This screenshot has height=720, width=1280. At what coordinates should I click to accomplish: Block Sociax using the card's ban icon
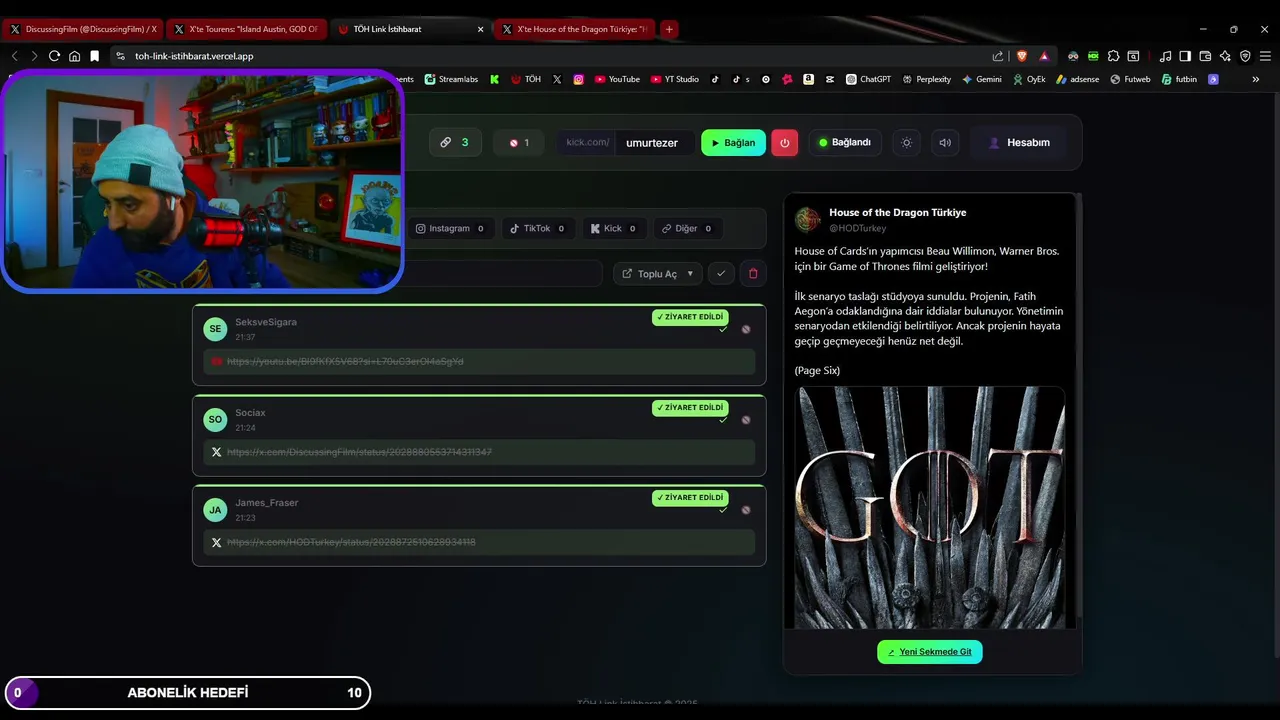pyautogui.click(x=746, y=420)
